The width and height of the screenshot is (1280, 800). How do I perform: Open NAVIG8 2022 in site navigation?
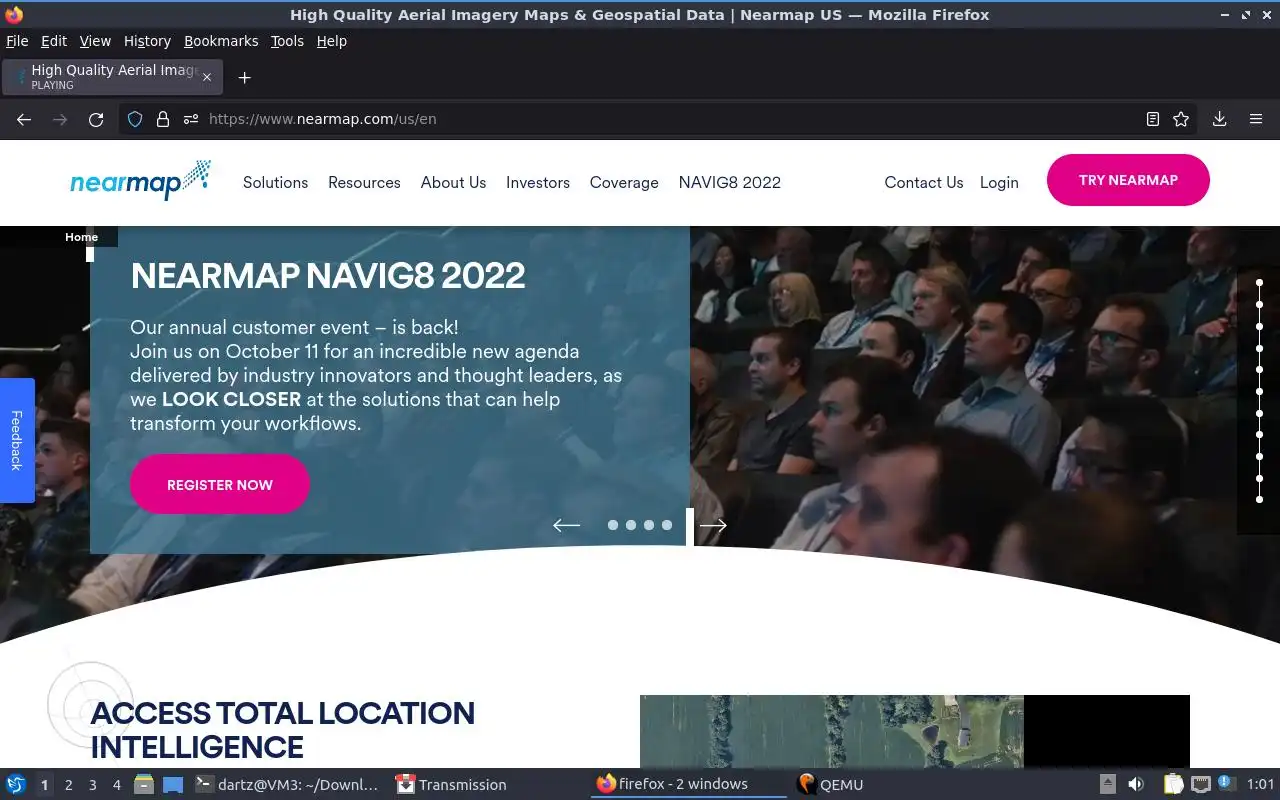[x=730, y=182]
